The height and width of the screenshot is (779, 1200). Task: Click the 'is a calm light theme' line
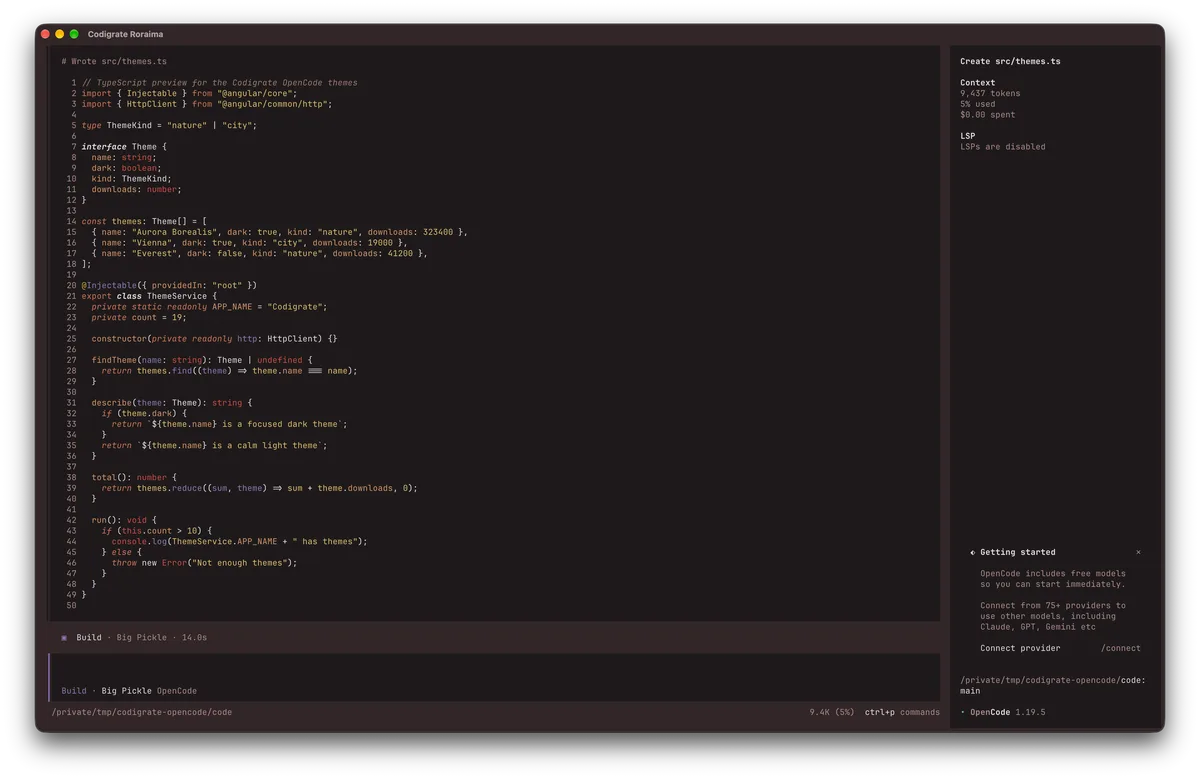(214, 445)
